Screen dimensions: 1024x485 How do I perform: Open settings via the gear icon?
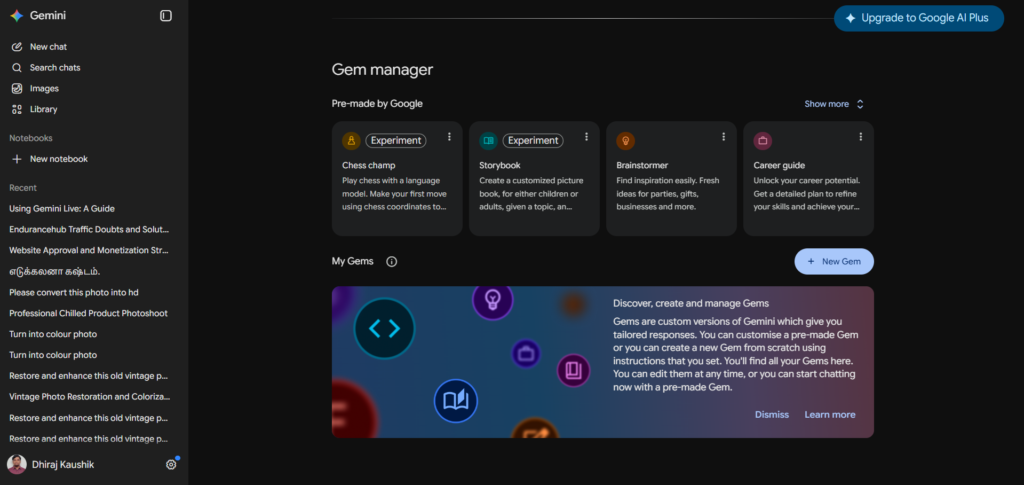(171, 465)
